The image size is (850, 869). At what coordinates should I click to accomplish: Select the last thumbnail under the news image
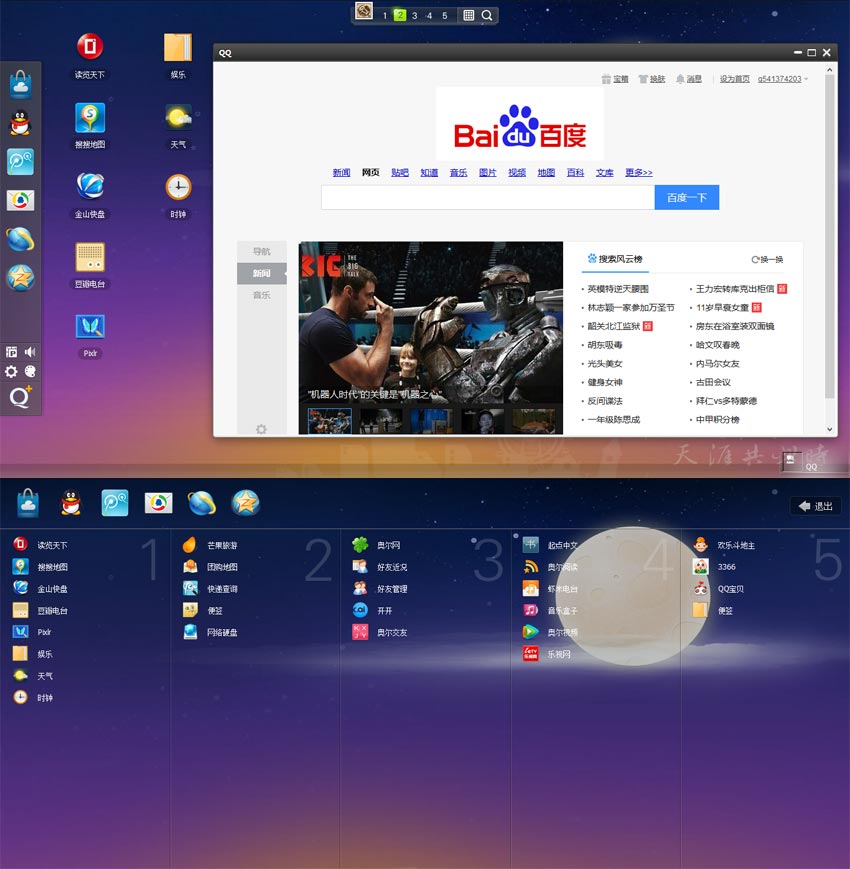tap(534, 421)
